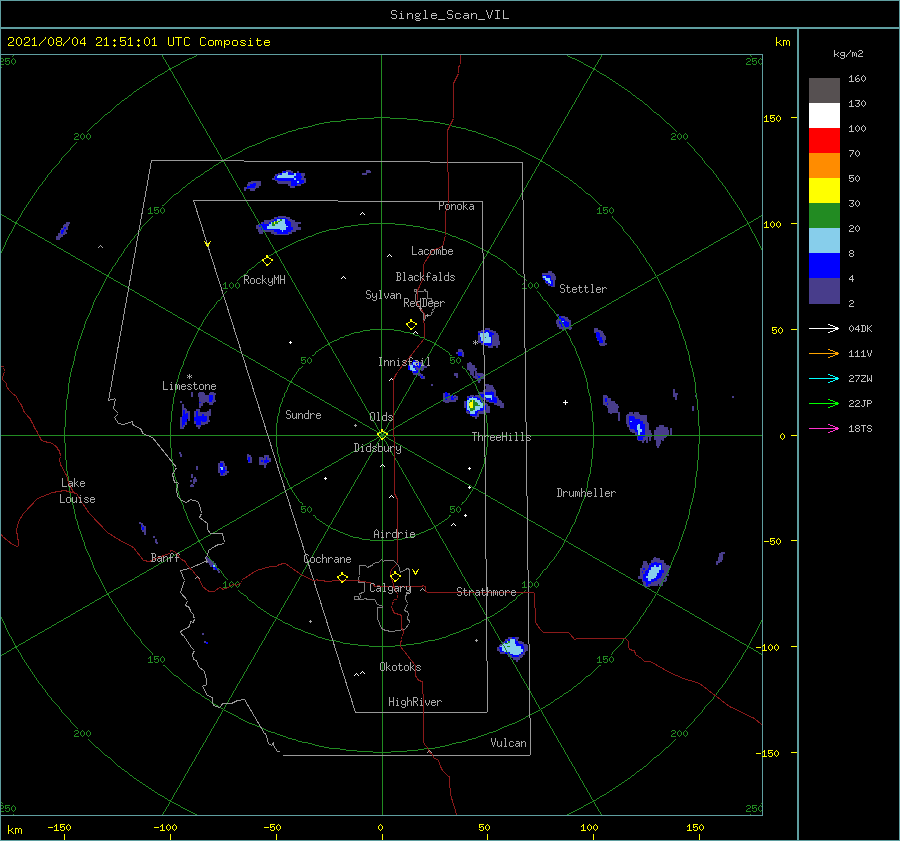Click the magenta 18TS arrow icon
Screen dimensions: 900x841
(824, 428)
